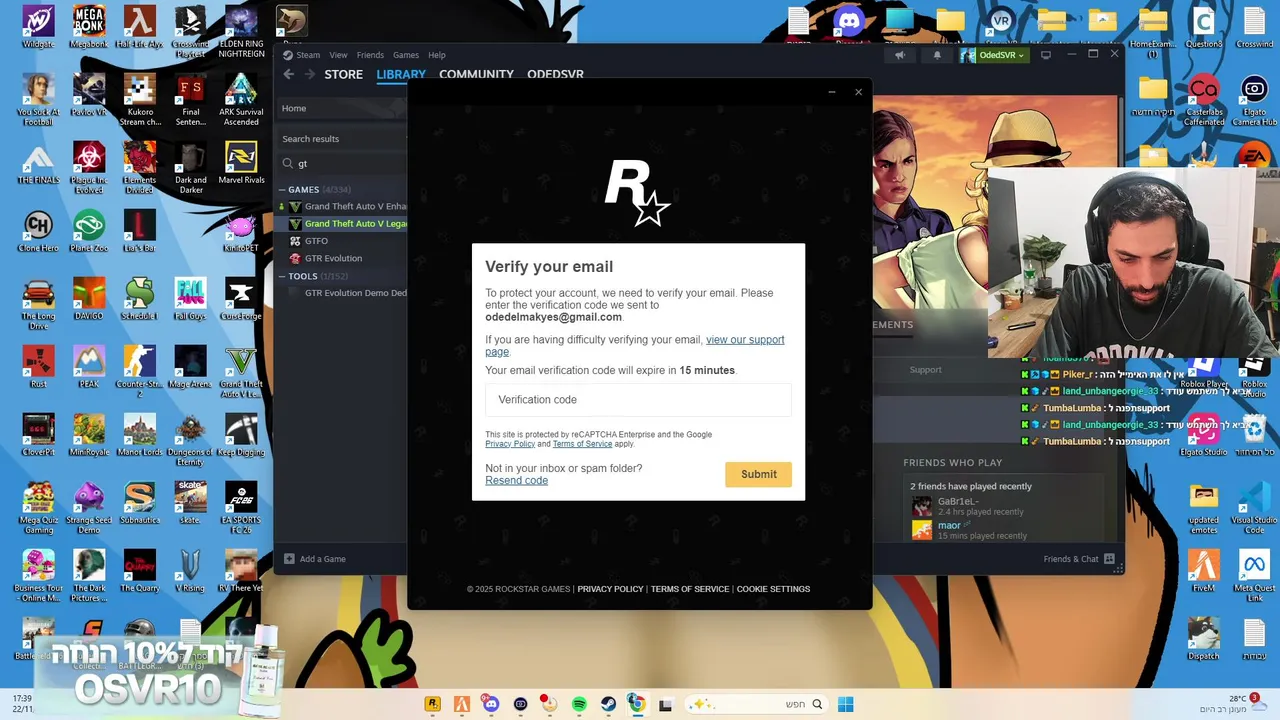This screenshot has height=720, width=1280.
Task: Click Add a Game in Steam
Action: pyautogui.click(x=315, y=559)
